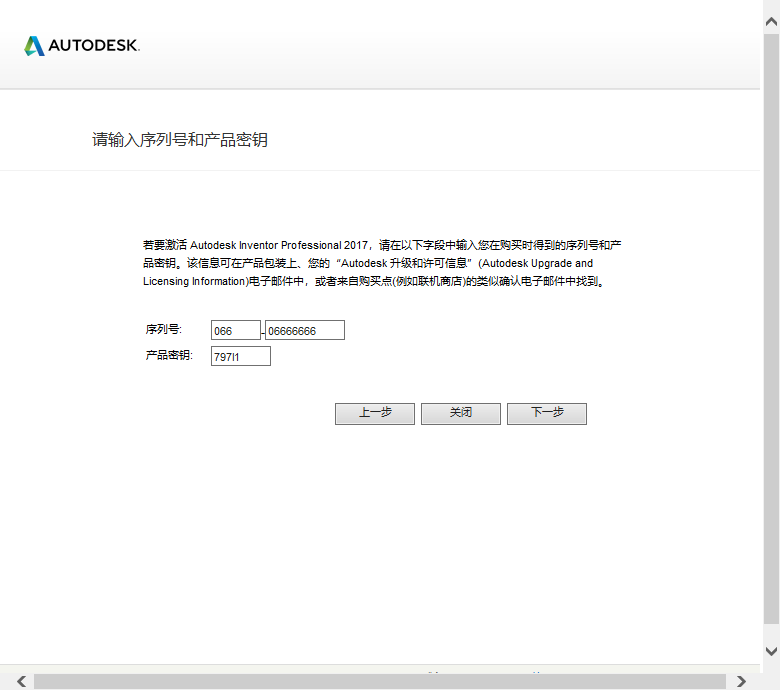Click the 产品密钥 label
The image size is (780, 690).
click(169, 355)
